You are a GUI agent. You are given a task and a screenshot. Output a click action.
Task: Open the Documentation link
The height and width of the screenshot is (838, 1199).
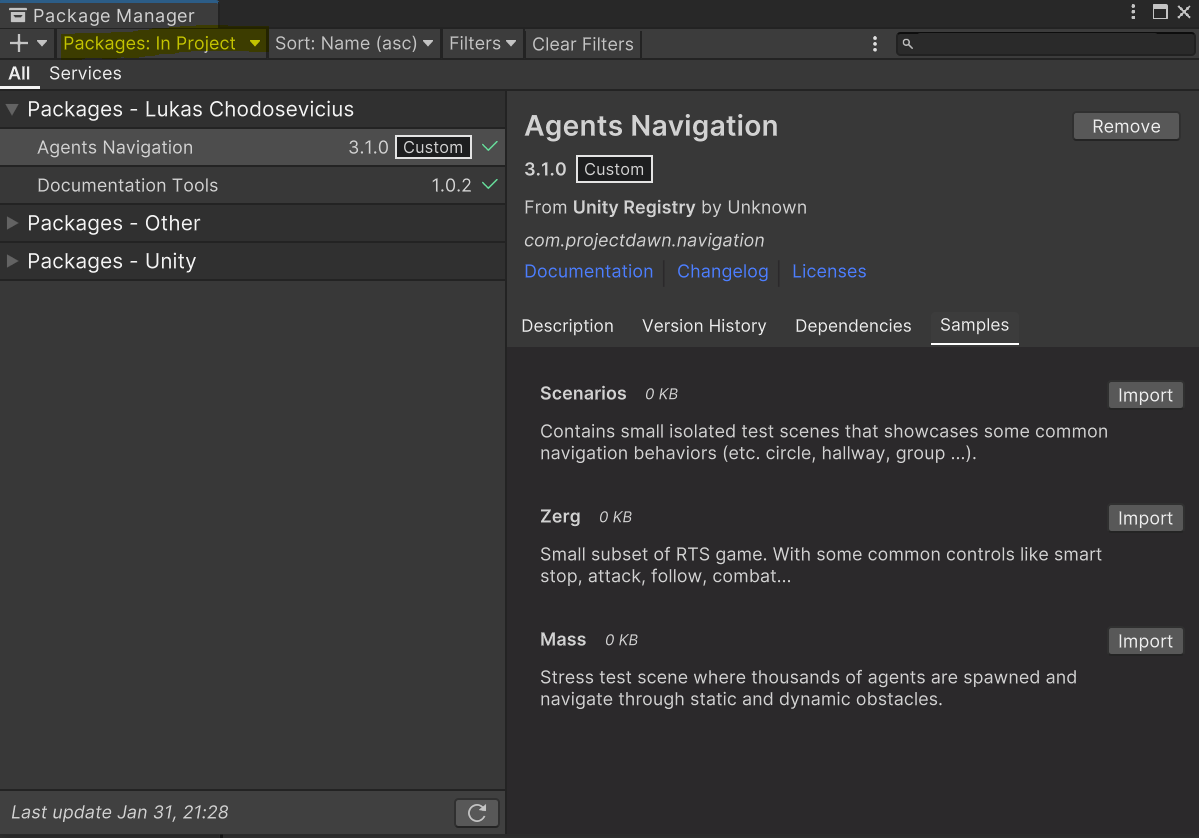588,271
